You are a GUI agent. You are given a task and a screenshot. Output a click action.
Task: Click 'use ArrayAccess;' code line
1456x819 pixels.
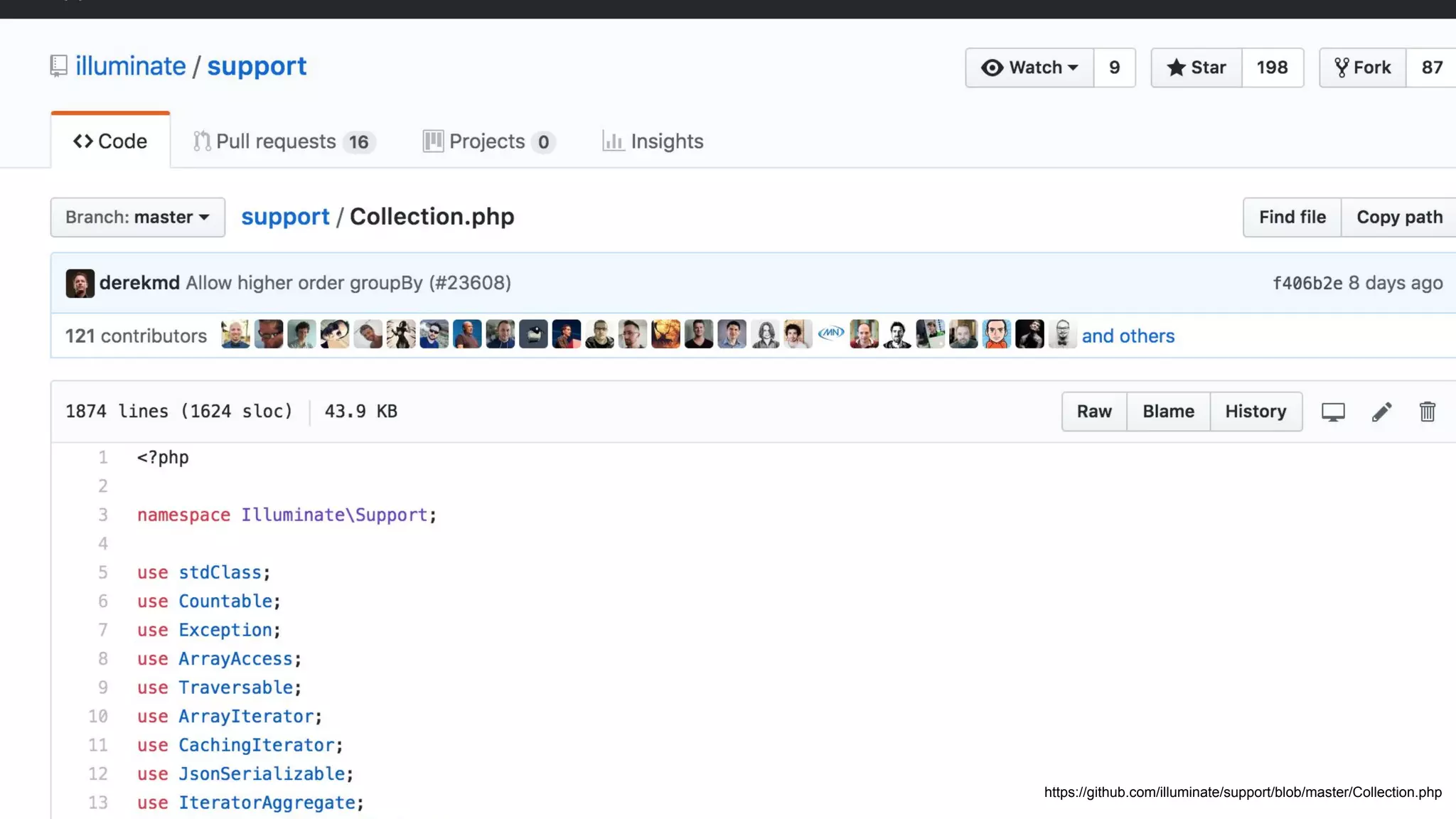tap(219, 659)
